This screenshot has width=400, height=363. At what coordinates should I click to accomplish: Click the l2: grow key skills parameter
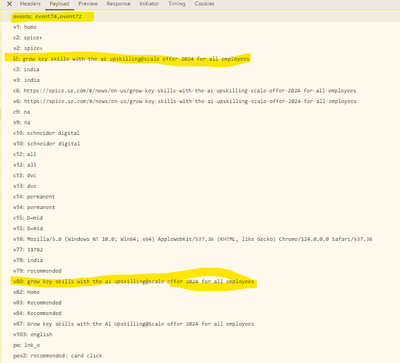pyautogui.click(x=131, y=59)
